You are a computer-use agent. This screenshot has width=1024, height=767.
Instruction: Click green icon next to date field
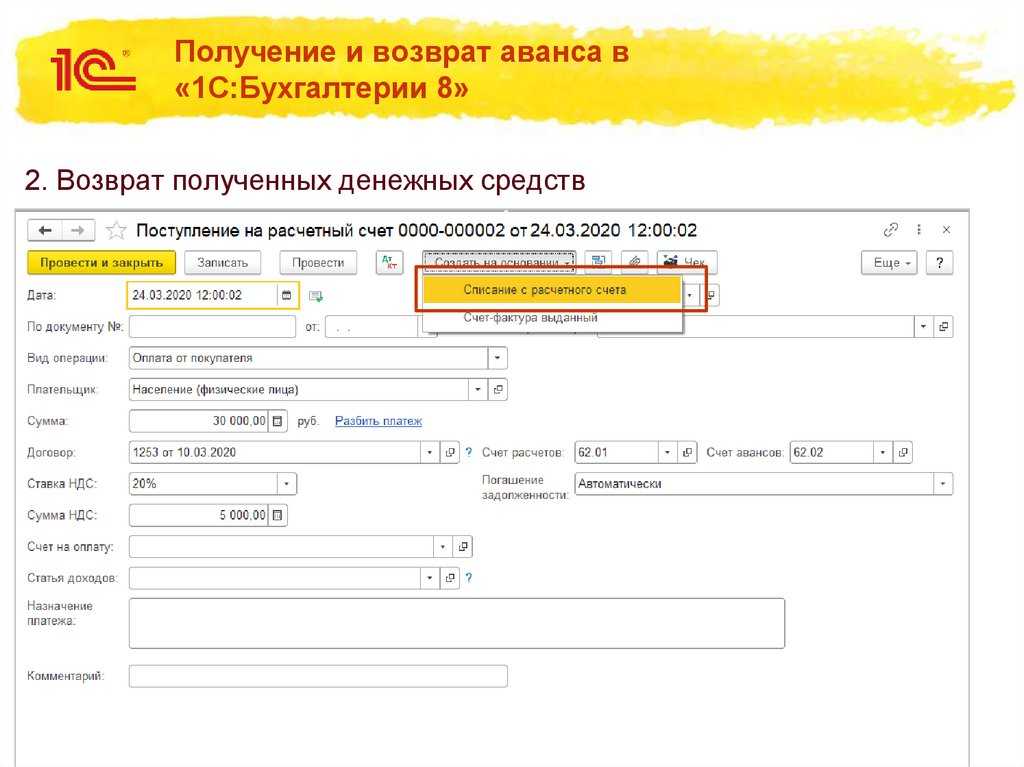point(316,296)
